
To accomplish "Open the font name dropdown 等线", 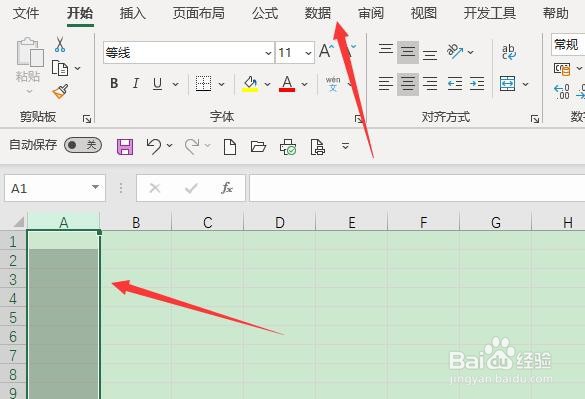I will [268, 53].
